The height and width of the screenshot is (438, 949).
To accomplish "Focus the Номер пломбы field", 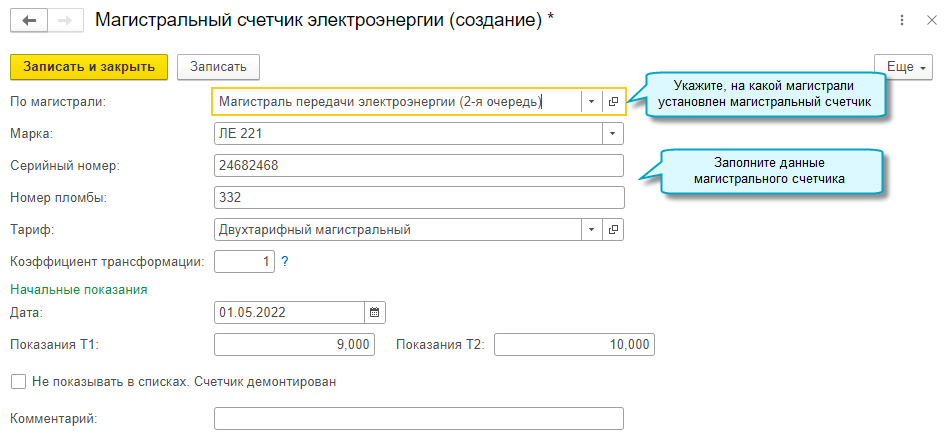I will pos(418,197).
